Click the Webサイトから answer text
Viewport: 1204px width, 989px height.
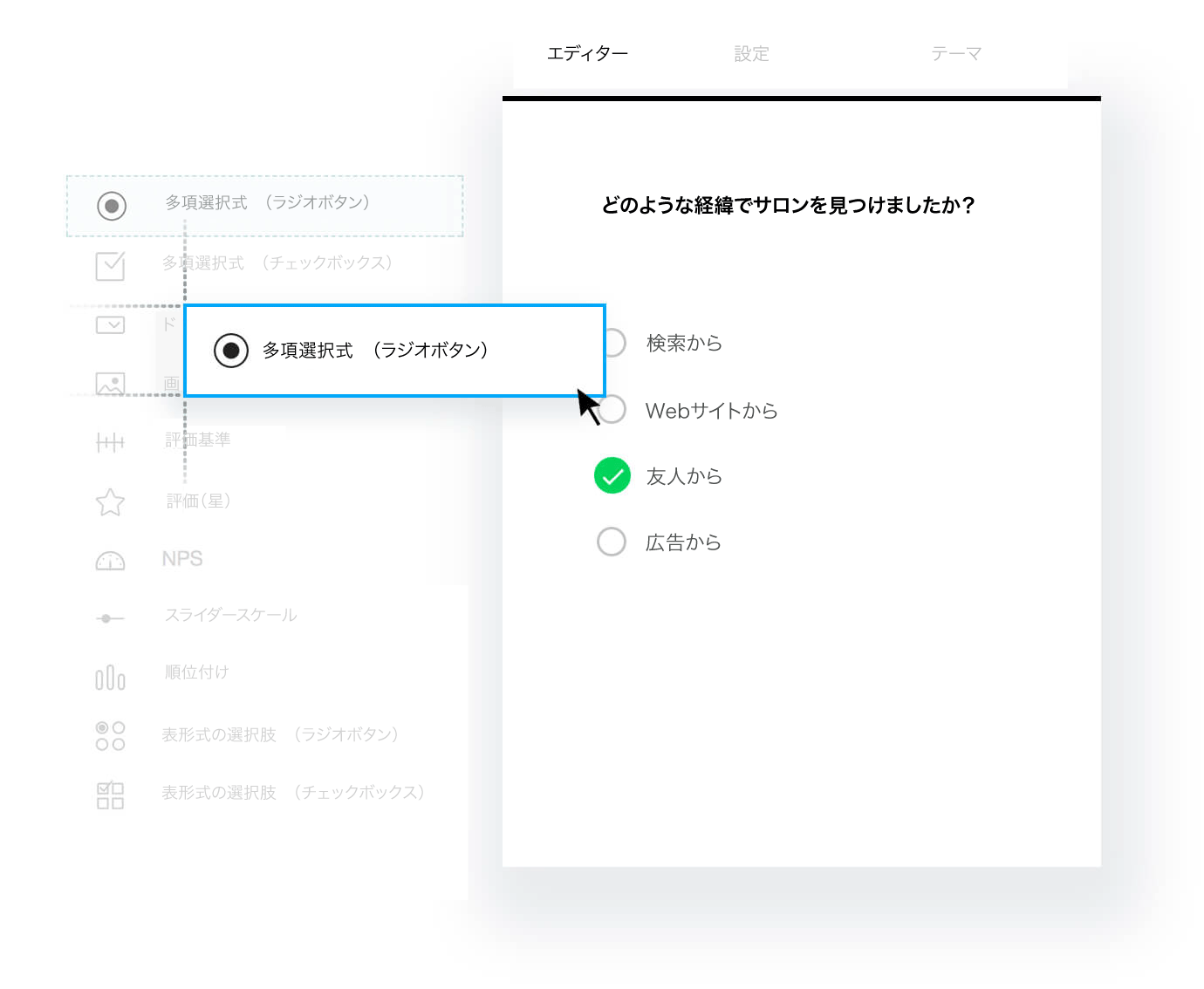711,410
